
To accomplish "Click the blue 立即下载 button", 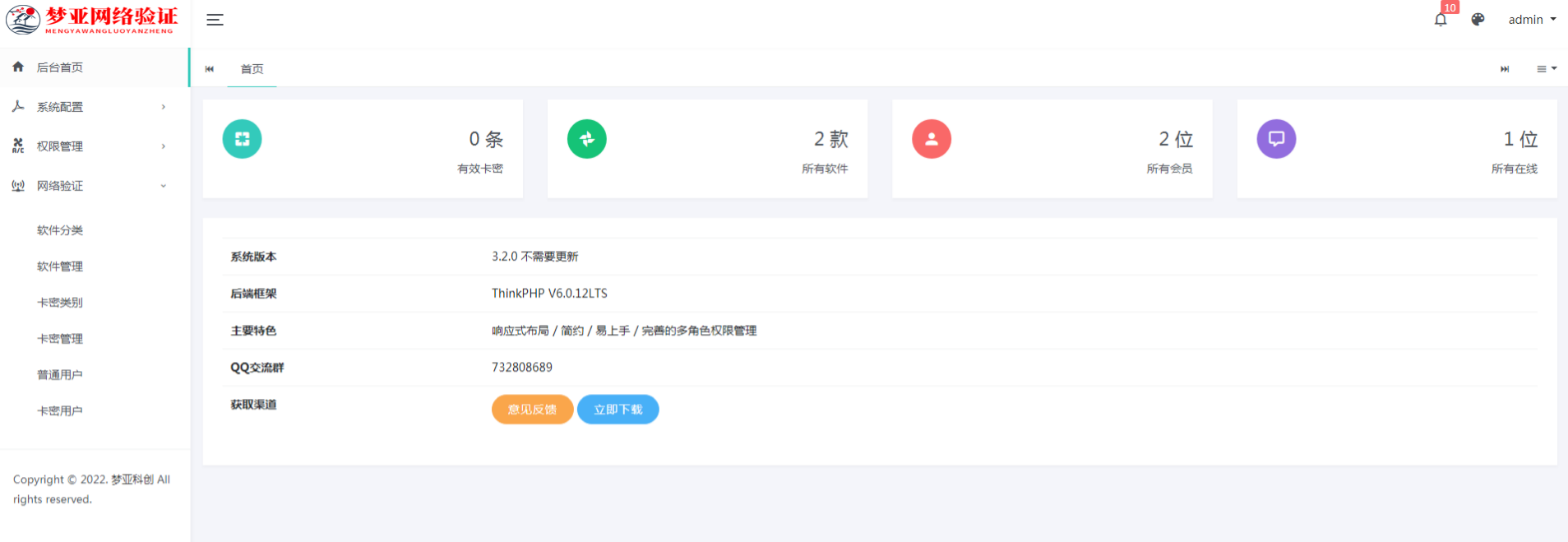I will [x=617, y=410].
